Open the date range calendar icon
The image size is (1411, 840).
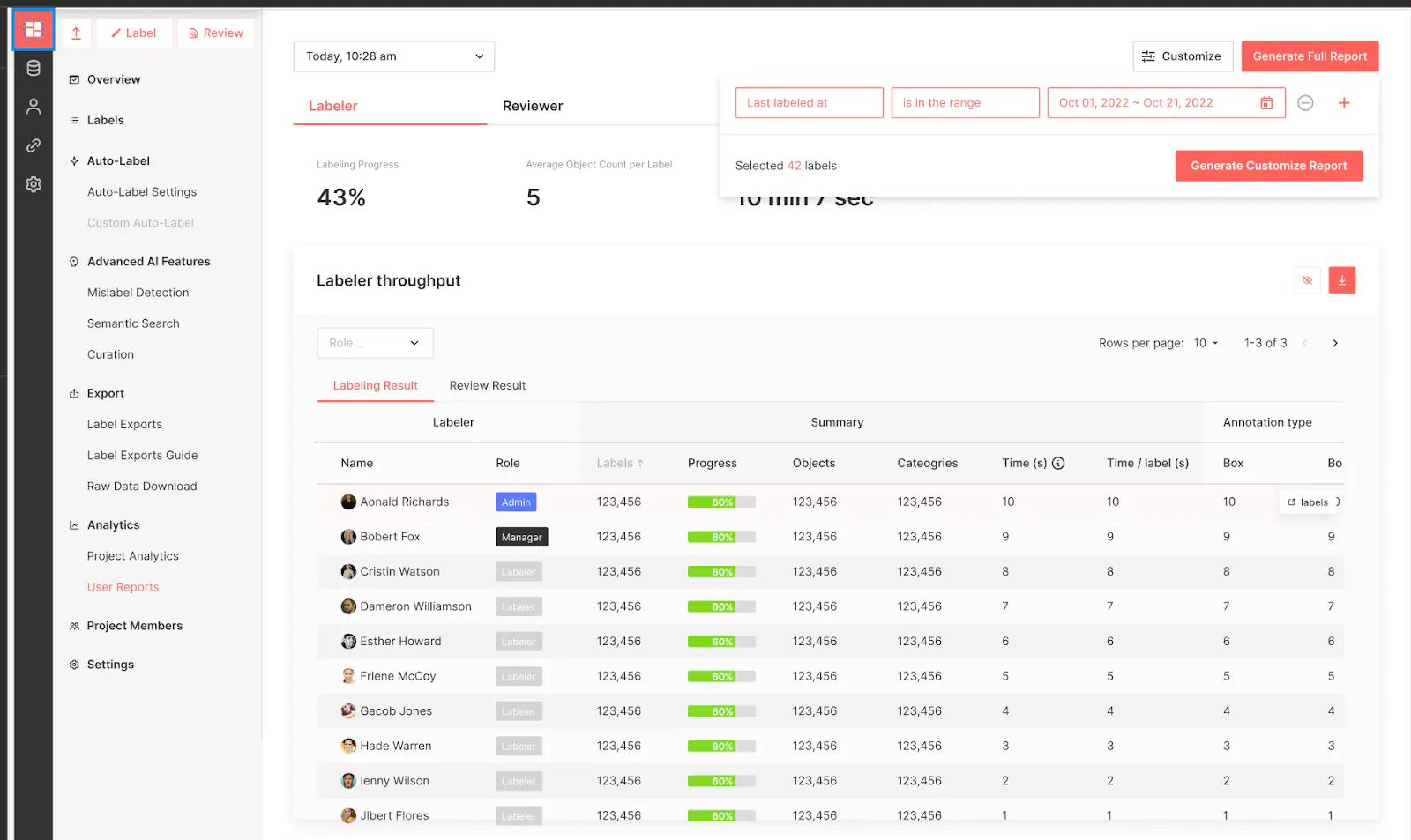click(x=1265, y=103)
